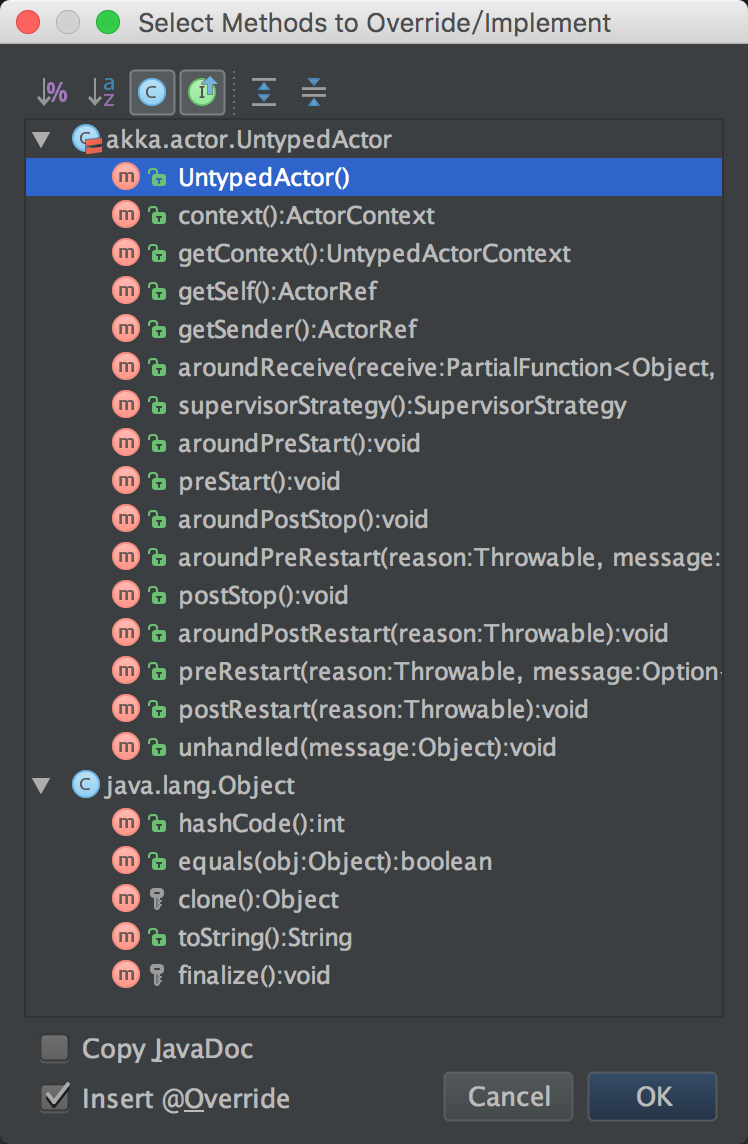Screen dimensions: 748x1144
Task: Click the expand all icon
Action: pos(264,93)
